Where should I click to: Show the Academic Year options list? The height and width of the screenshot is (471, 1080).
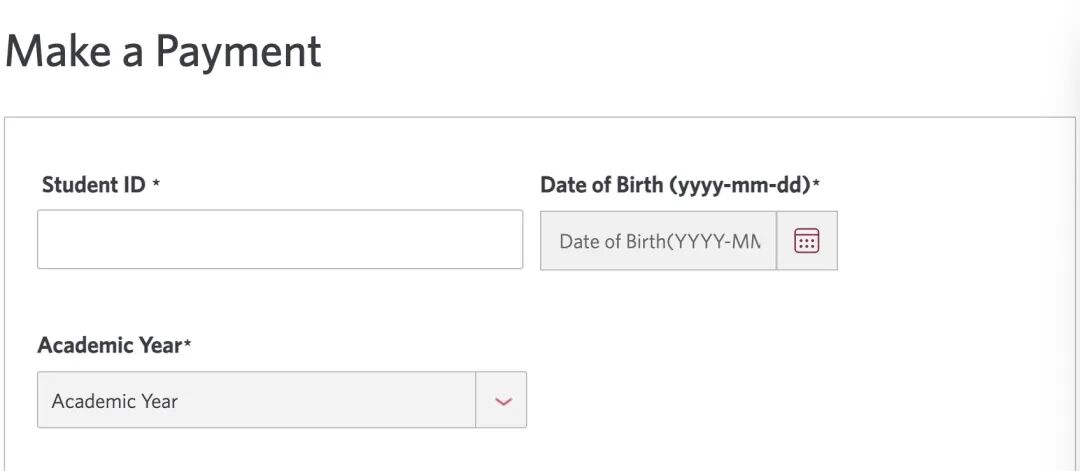click(x=281, y=401)
